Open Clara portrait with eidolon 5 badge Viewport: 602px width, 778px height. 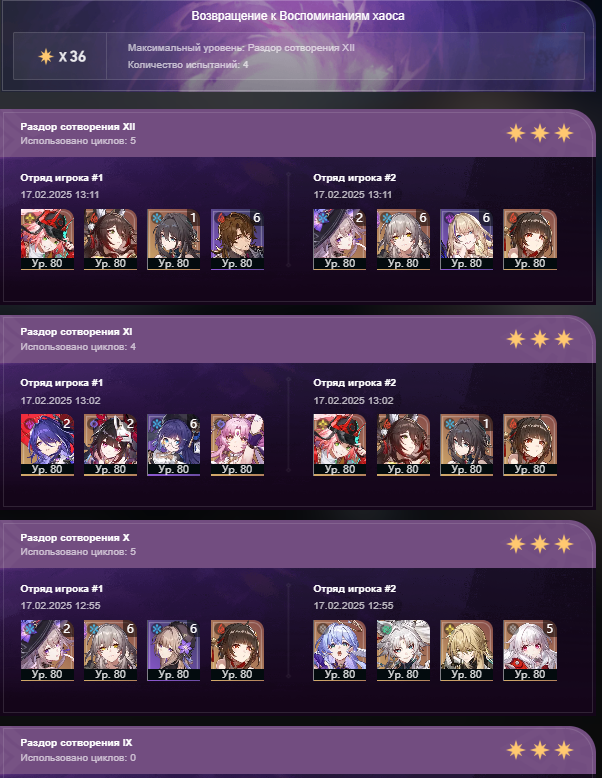click(x=530, y=650)
